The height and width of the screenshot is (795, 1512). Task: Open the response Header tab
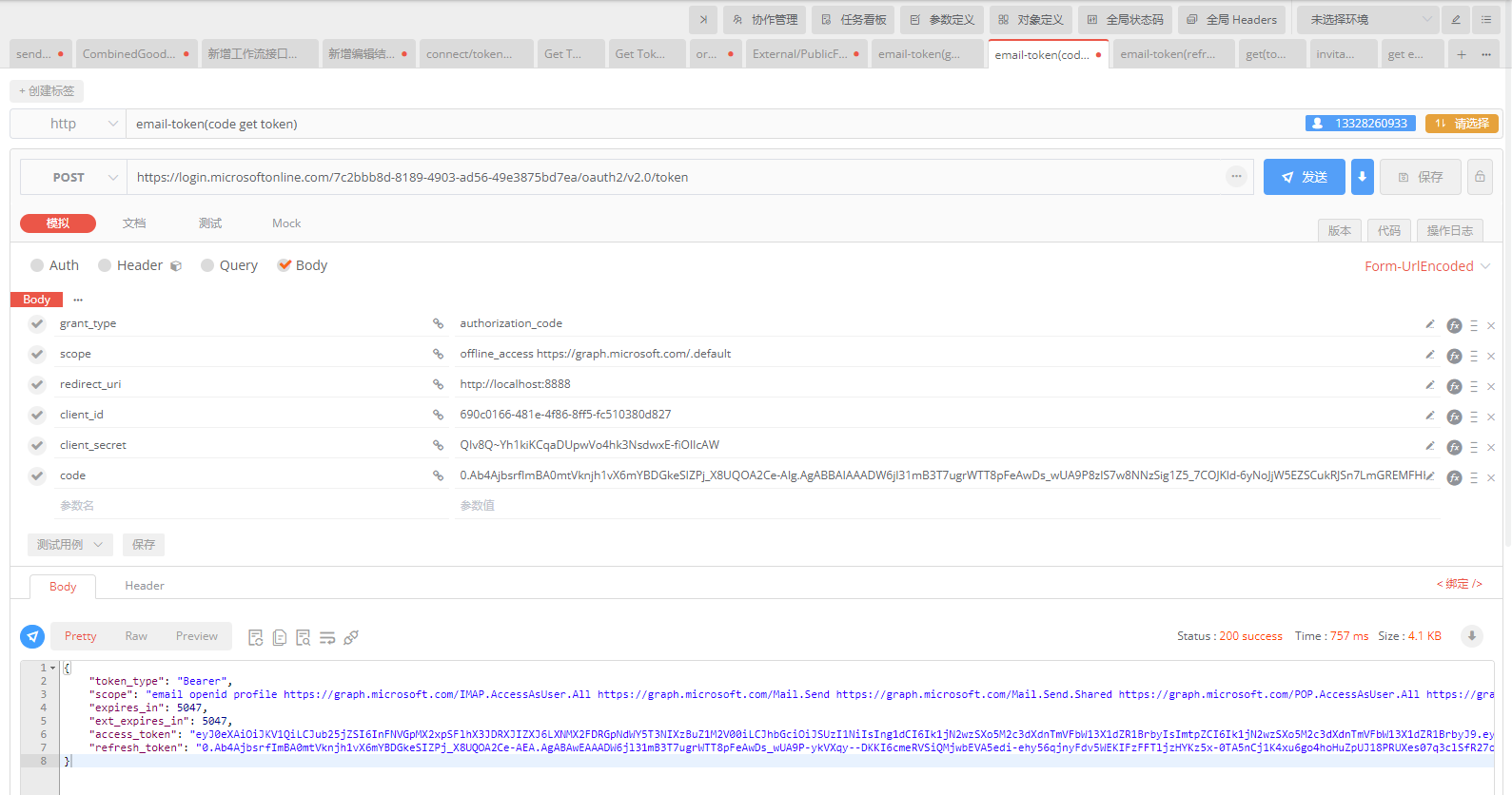tap(145, 586)
